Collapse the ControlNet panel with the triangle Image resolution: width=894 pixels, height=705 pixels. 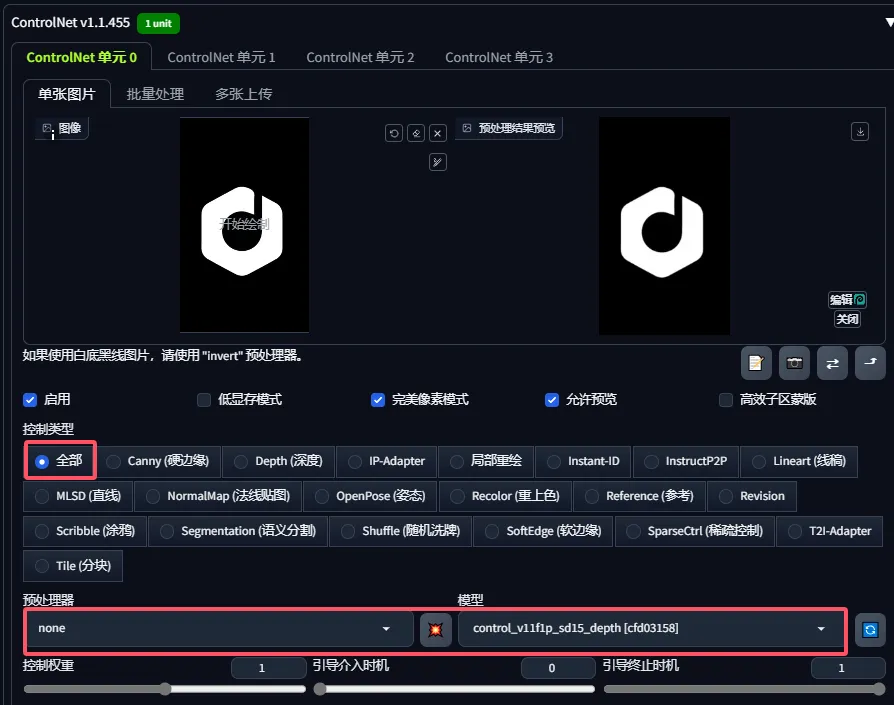(x=889, y=22)
